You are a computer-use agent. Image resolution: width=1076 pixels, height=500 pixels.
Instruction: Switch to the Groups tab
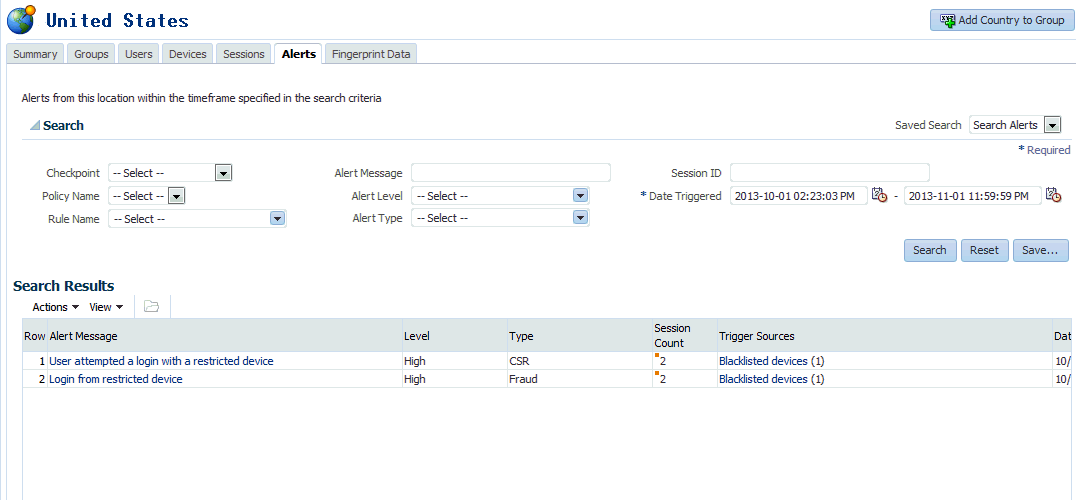(x=91, y=54)
